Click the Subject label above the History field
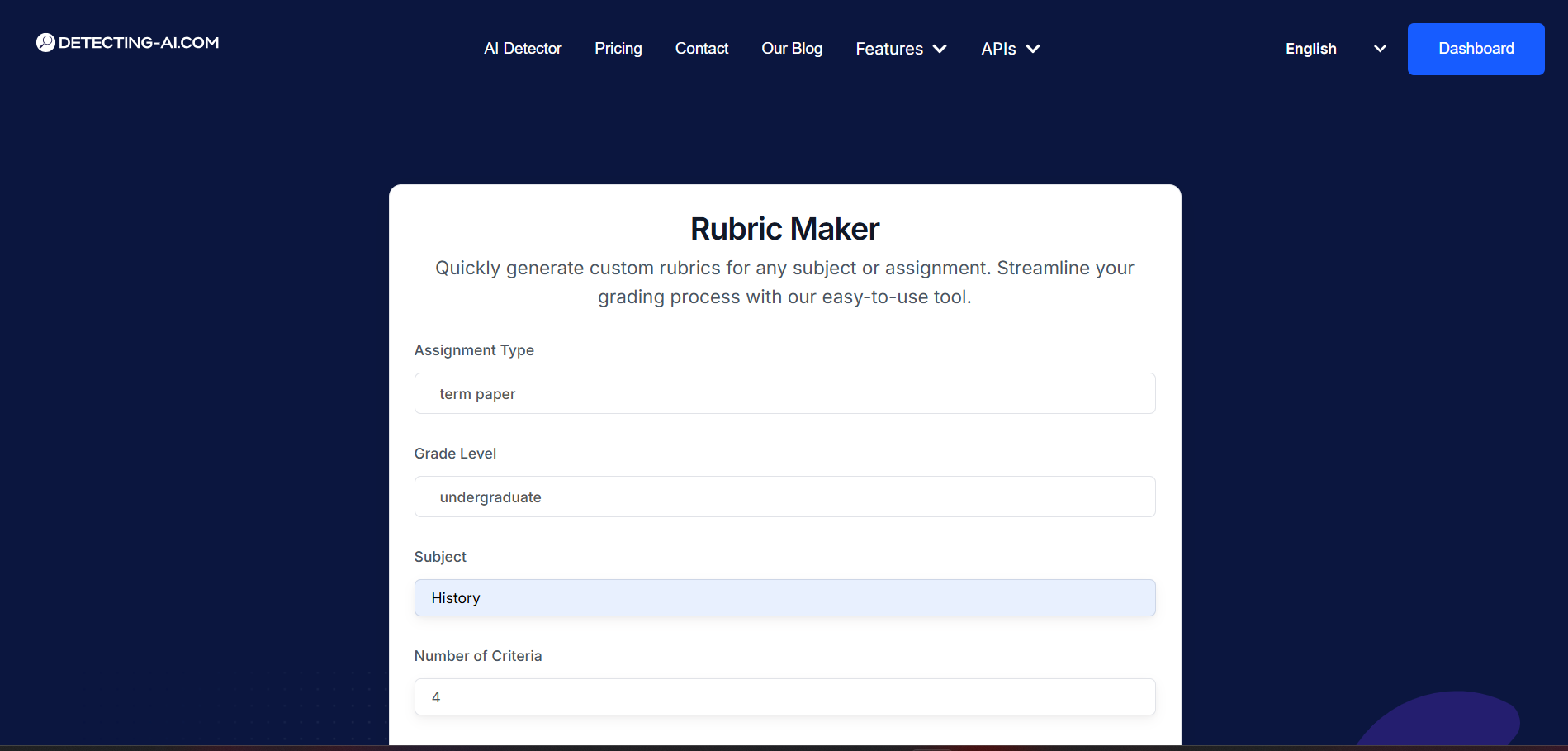This screenshot has width=1568, height=751. 439,557
